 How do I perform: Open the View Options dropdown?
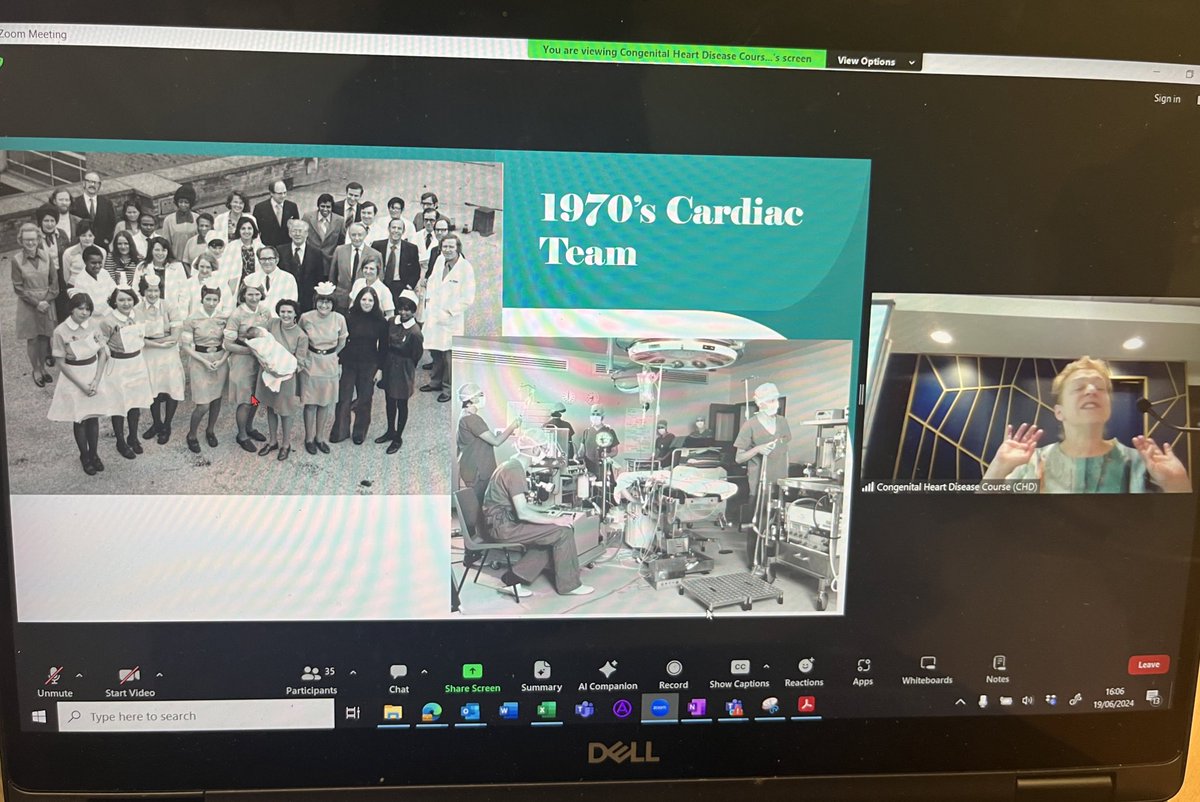pyautogui.click(x=875, y=61)
